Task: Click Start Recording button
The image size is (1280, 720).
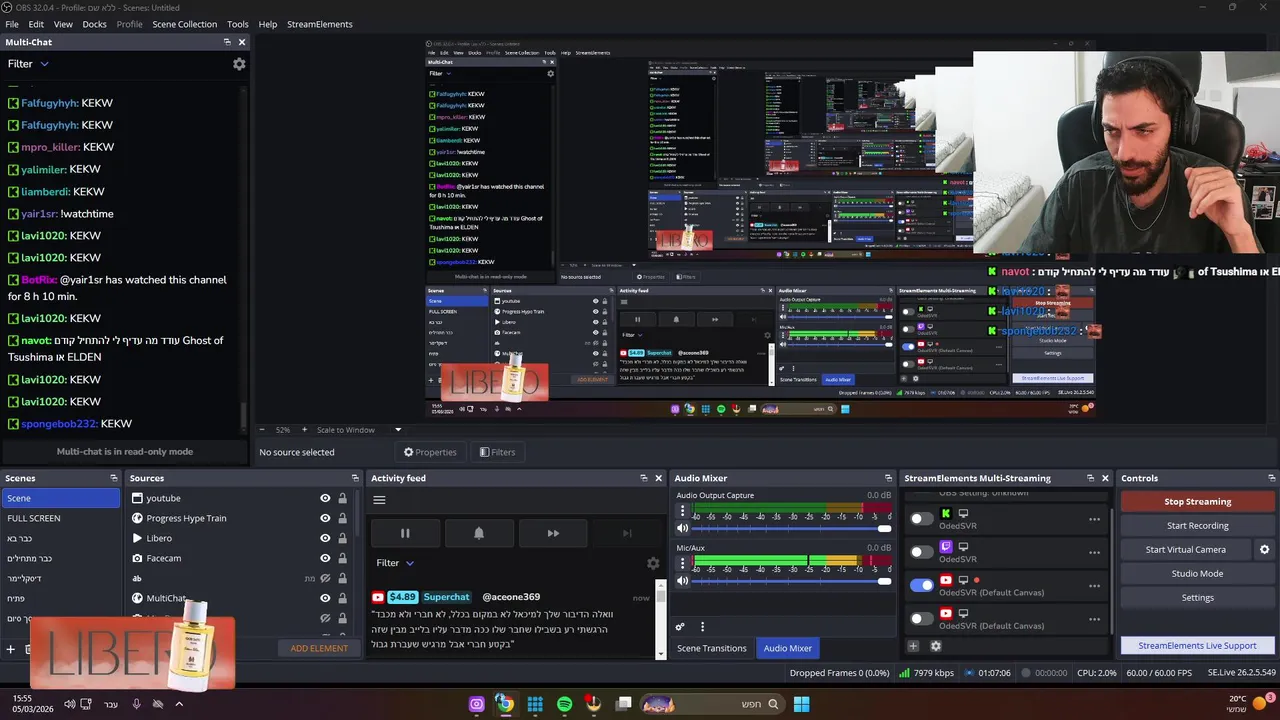Action: (1198, 526)
